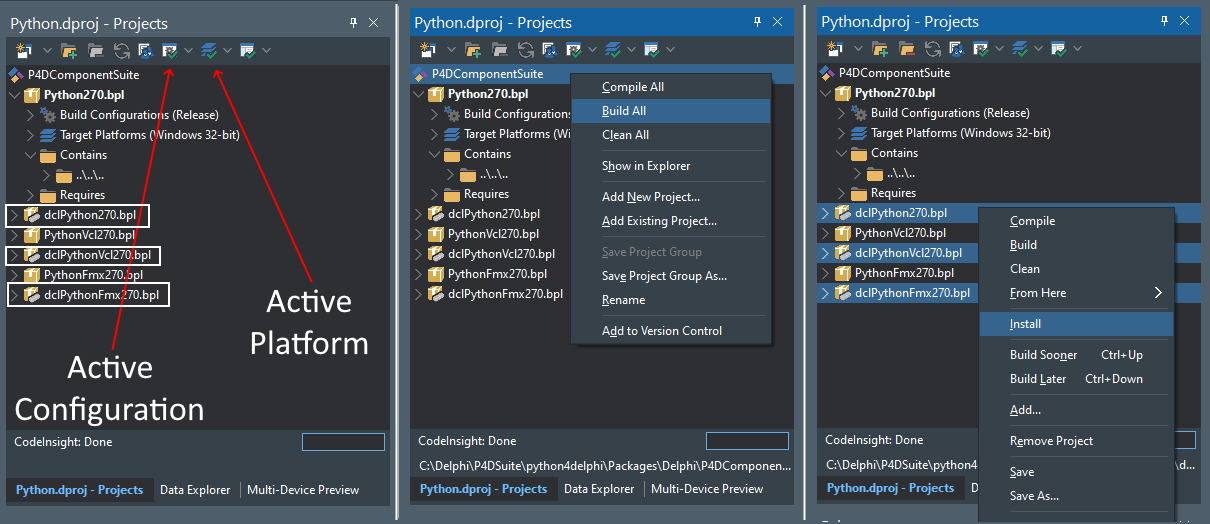
Task: Click Active Configuration icon in right panel
Action: [x=981, y=48]
